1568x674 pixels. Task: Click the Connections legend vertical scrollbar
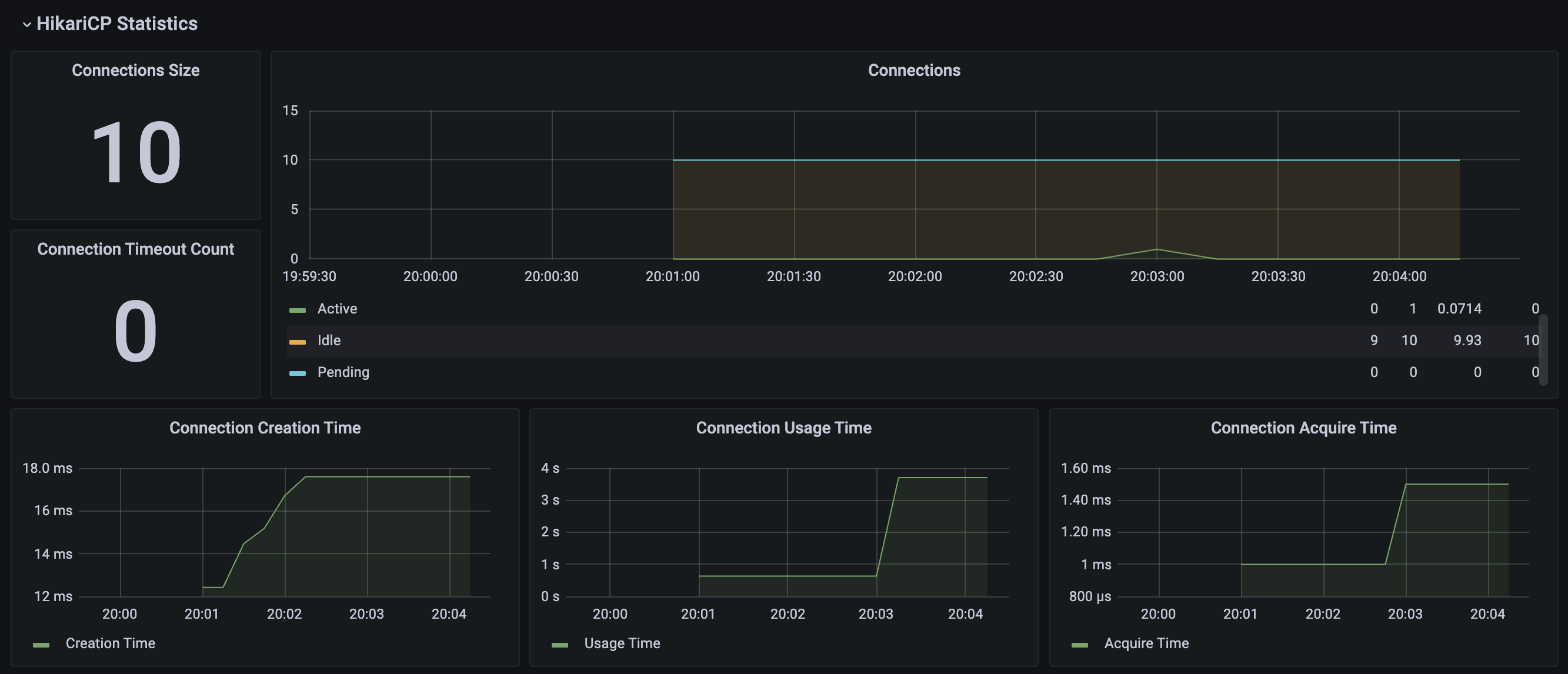pyautogui.click(x=1543, y=349)
